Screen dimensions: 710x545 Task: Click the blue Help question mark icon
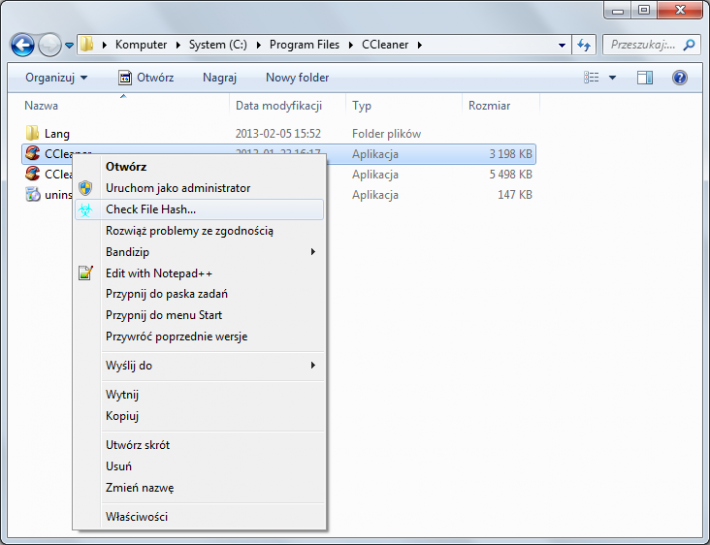[680, 78]
